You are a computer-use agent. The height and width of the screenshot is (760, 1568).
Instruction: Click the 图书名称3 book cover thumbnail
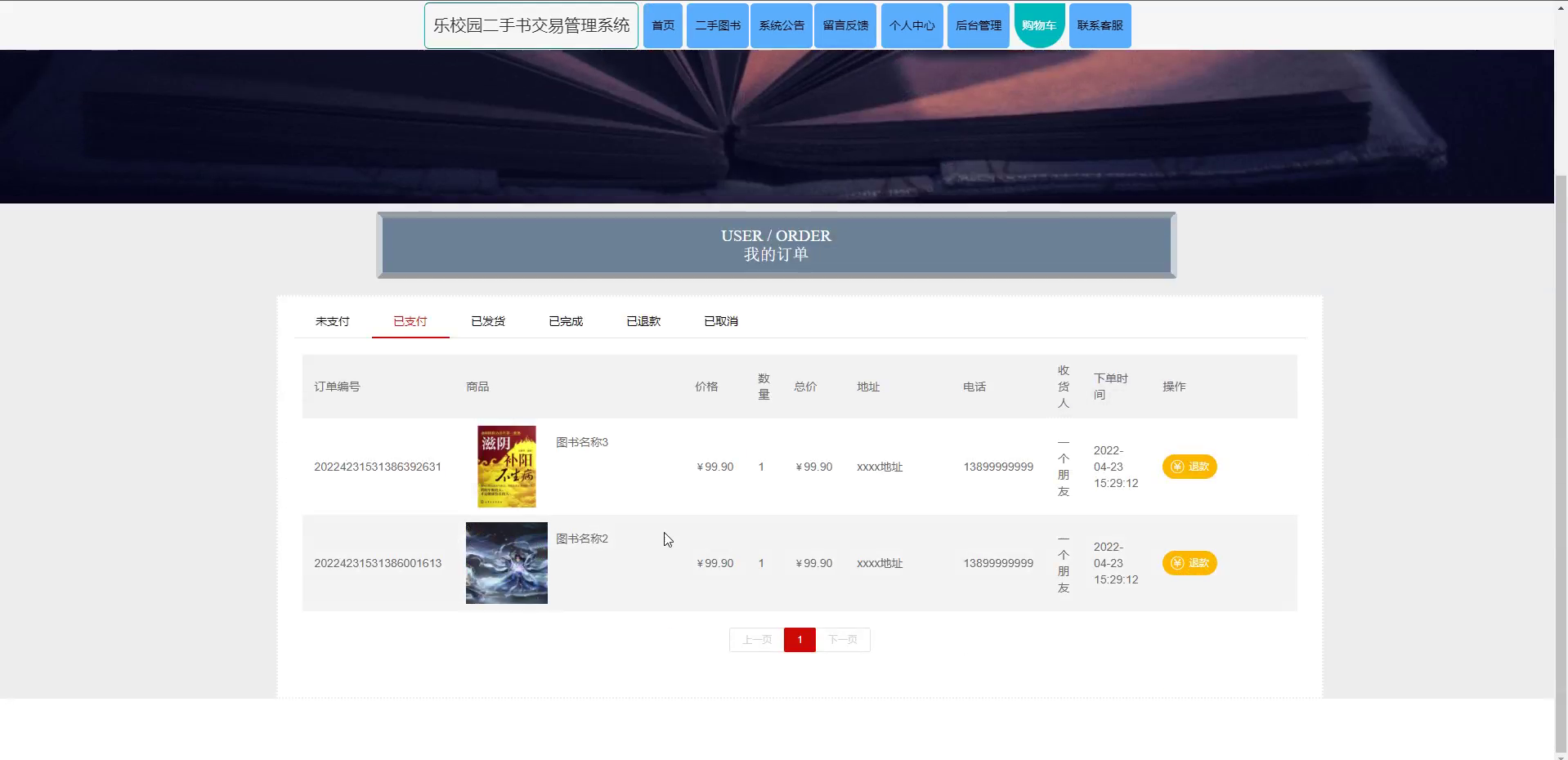coord(507,467)
